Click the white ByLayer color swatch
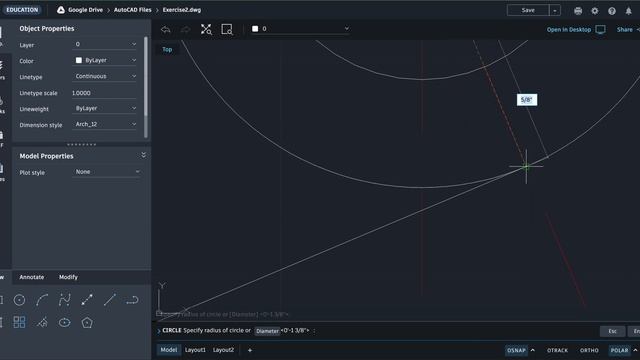The width and height of the screenshot is (640, 360). tap(79, 60)
